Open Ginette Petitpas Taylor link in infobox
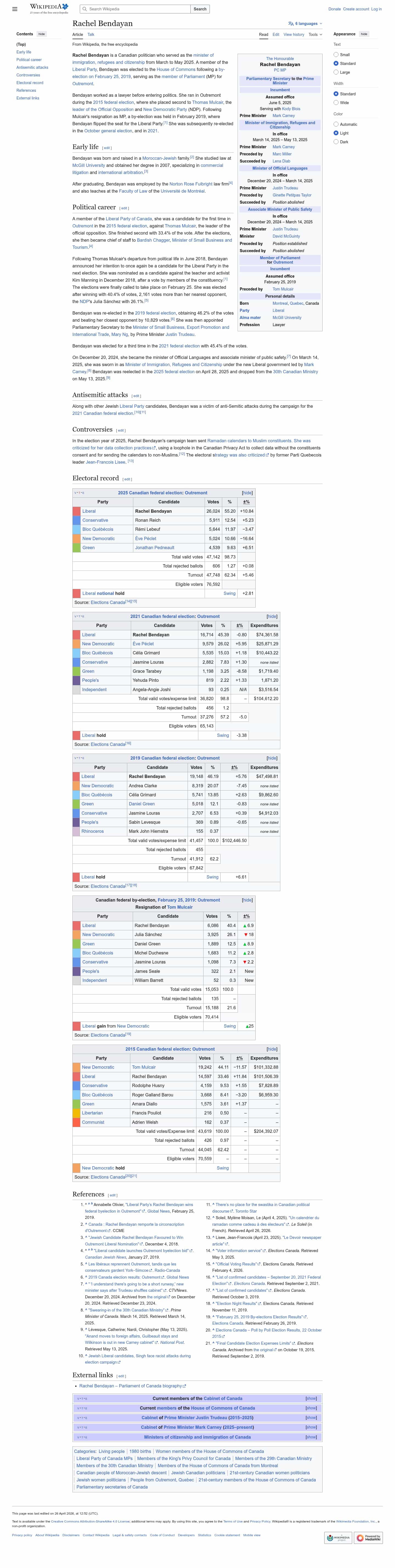This screenshot has width=395, height=1568. (x=292, y=195)
